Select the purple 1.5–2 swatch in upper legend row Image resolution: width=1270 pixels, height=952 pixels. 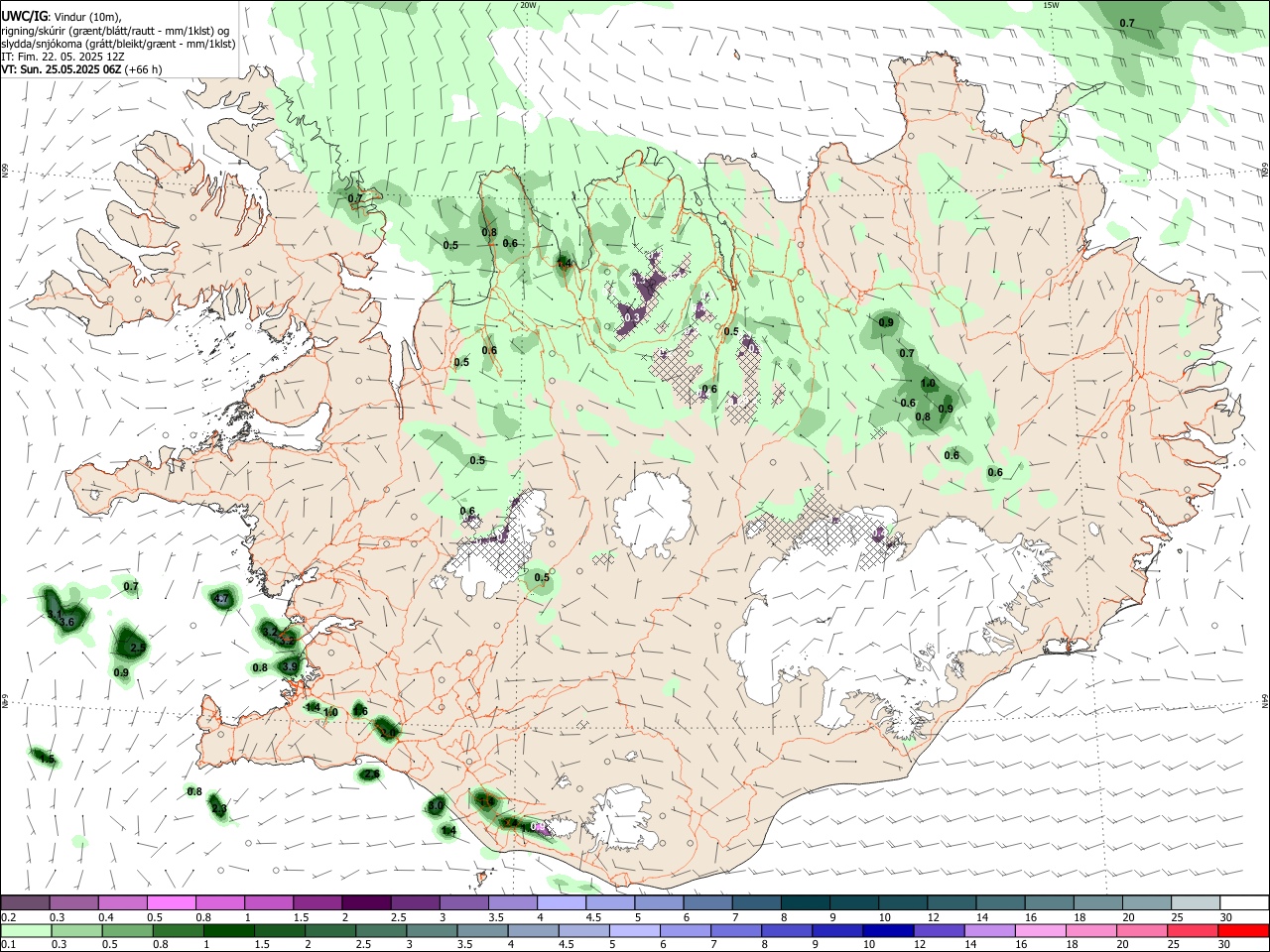317,902
